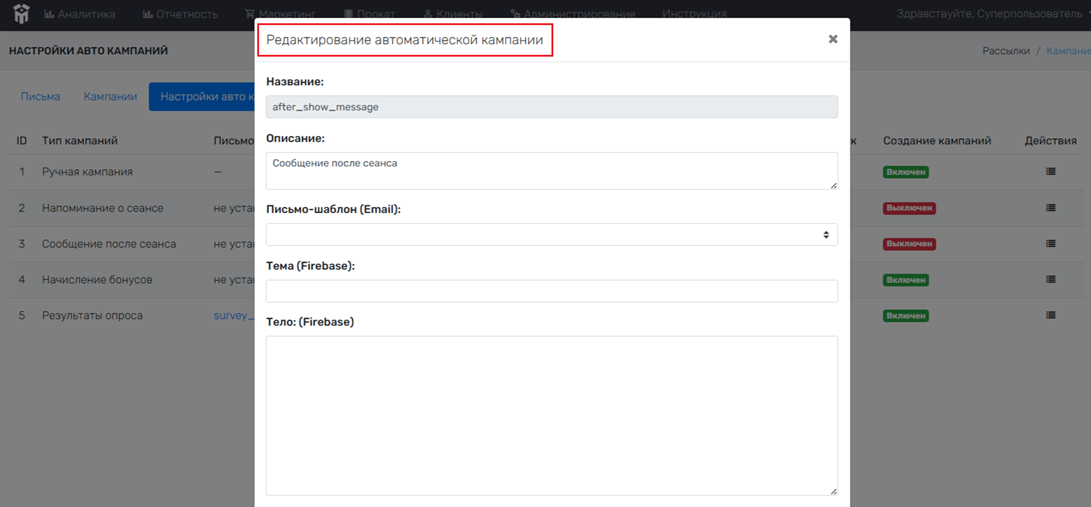This screenshot has width=1091, height=507.
Task: Open actions menu for Напоминание о сеансе row
Action: point(1050,208)
